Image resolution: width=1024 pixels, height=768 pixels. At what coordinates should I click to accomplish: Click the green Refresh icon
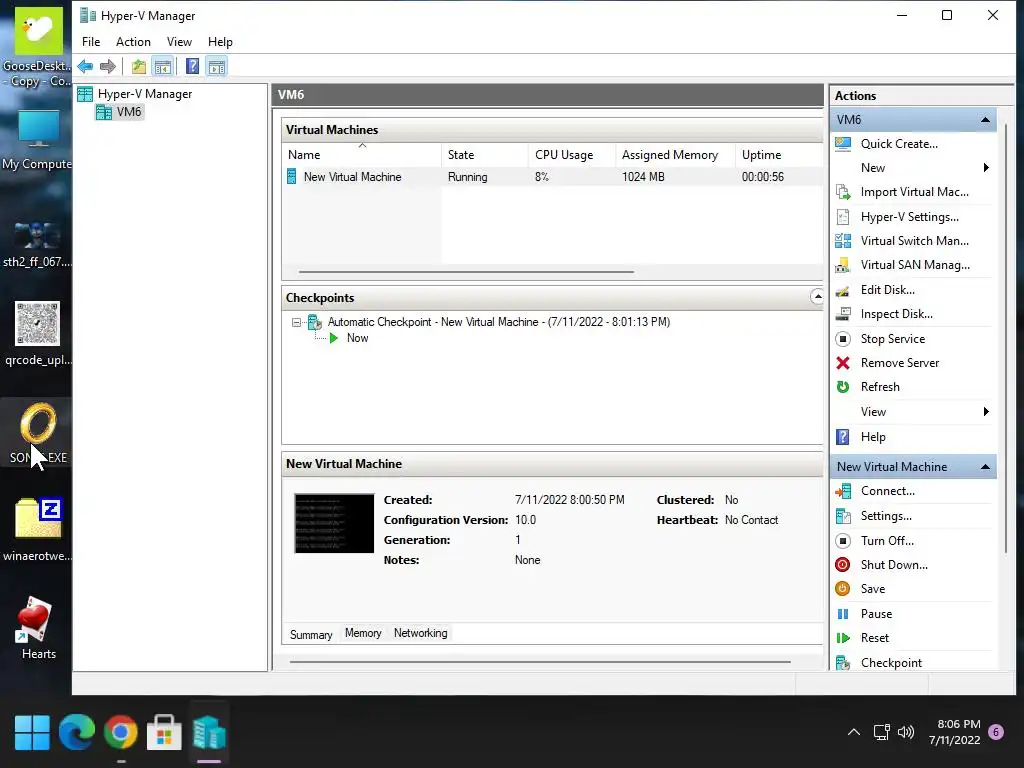843,387
